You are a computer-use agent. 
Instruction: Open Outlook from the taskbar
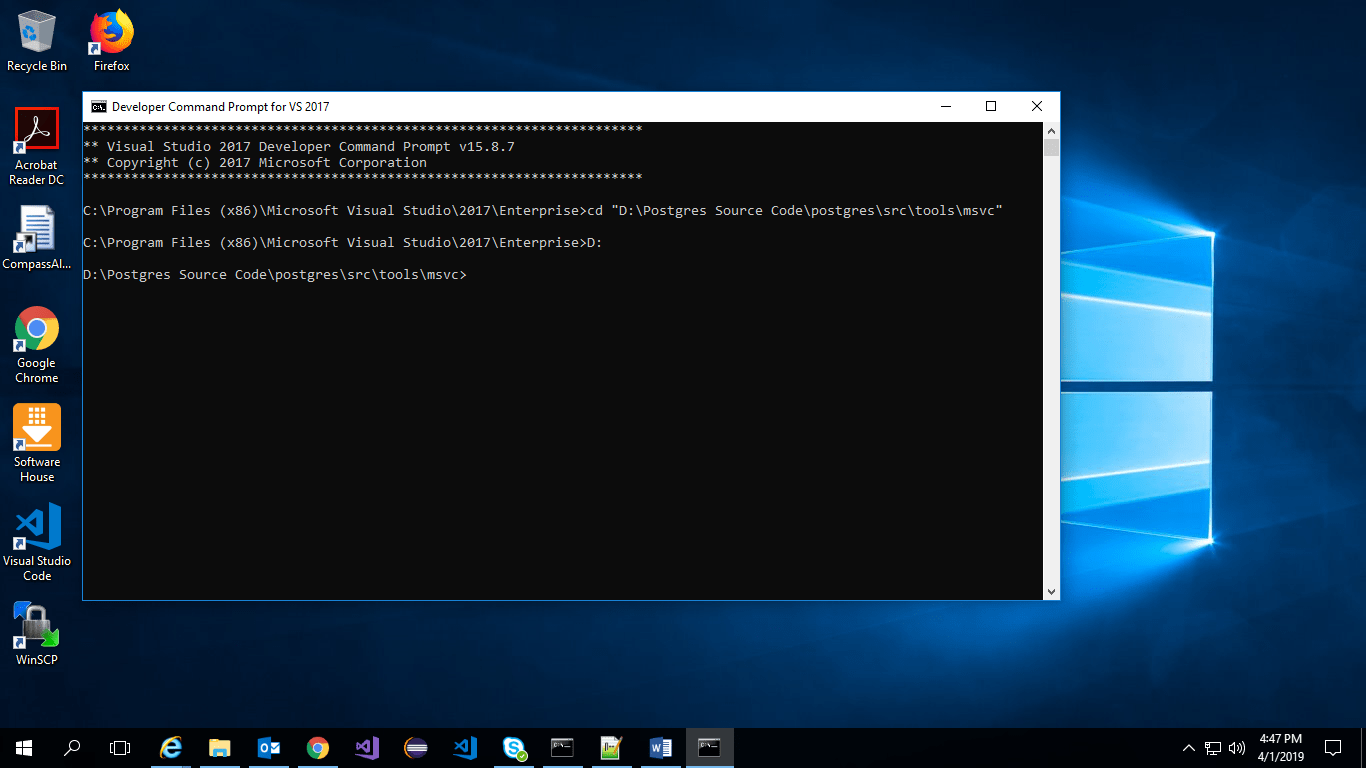[x=269, y=747]
